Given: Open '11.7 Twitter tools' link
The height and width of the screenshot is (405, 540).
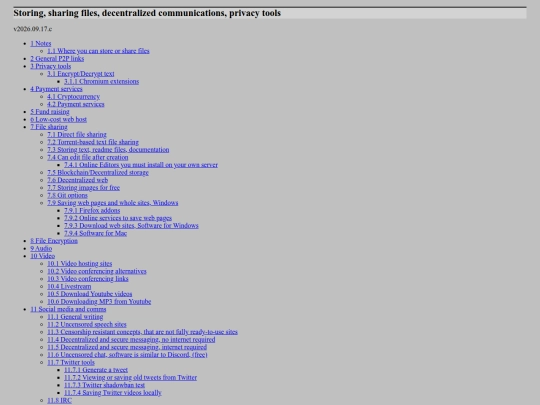Looking at the screenshot, I should click(x=71, y=362).
